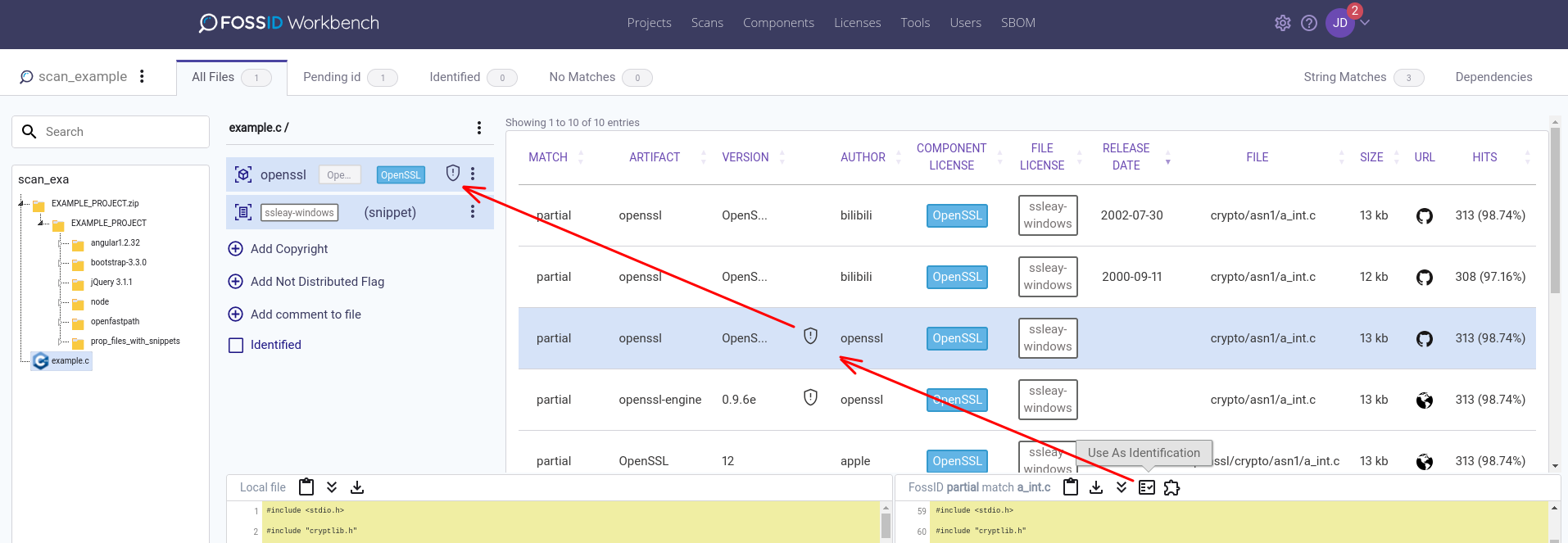Switch to the No Matches tab
Viewport: 1568px width, 543px height.
tap(600, 77)
